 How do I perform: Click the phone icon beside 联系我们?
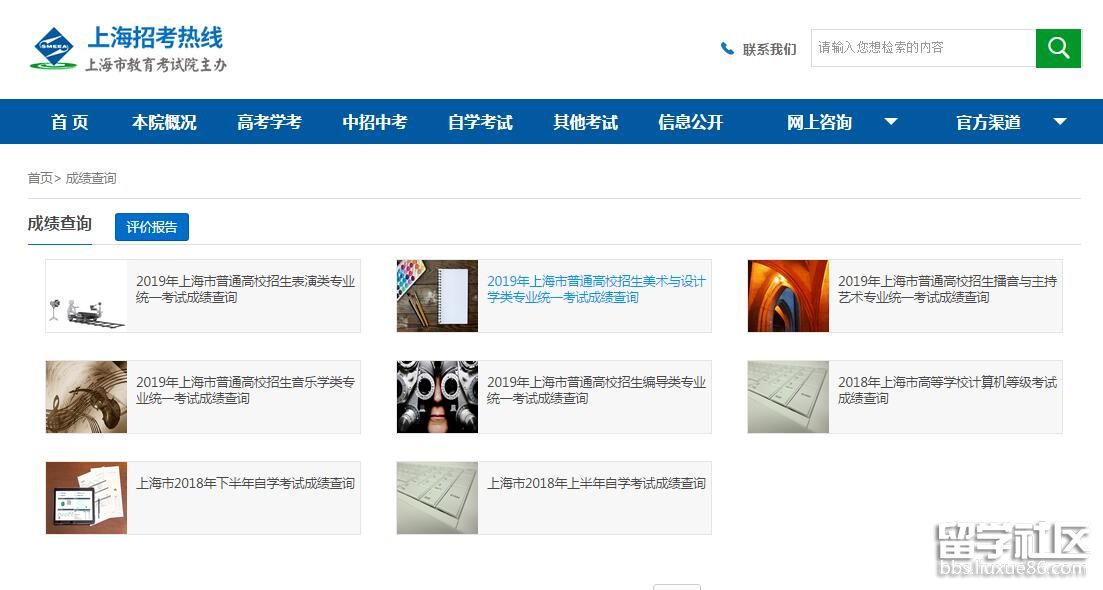727,48
